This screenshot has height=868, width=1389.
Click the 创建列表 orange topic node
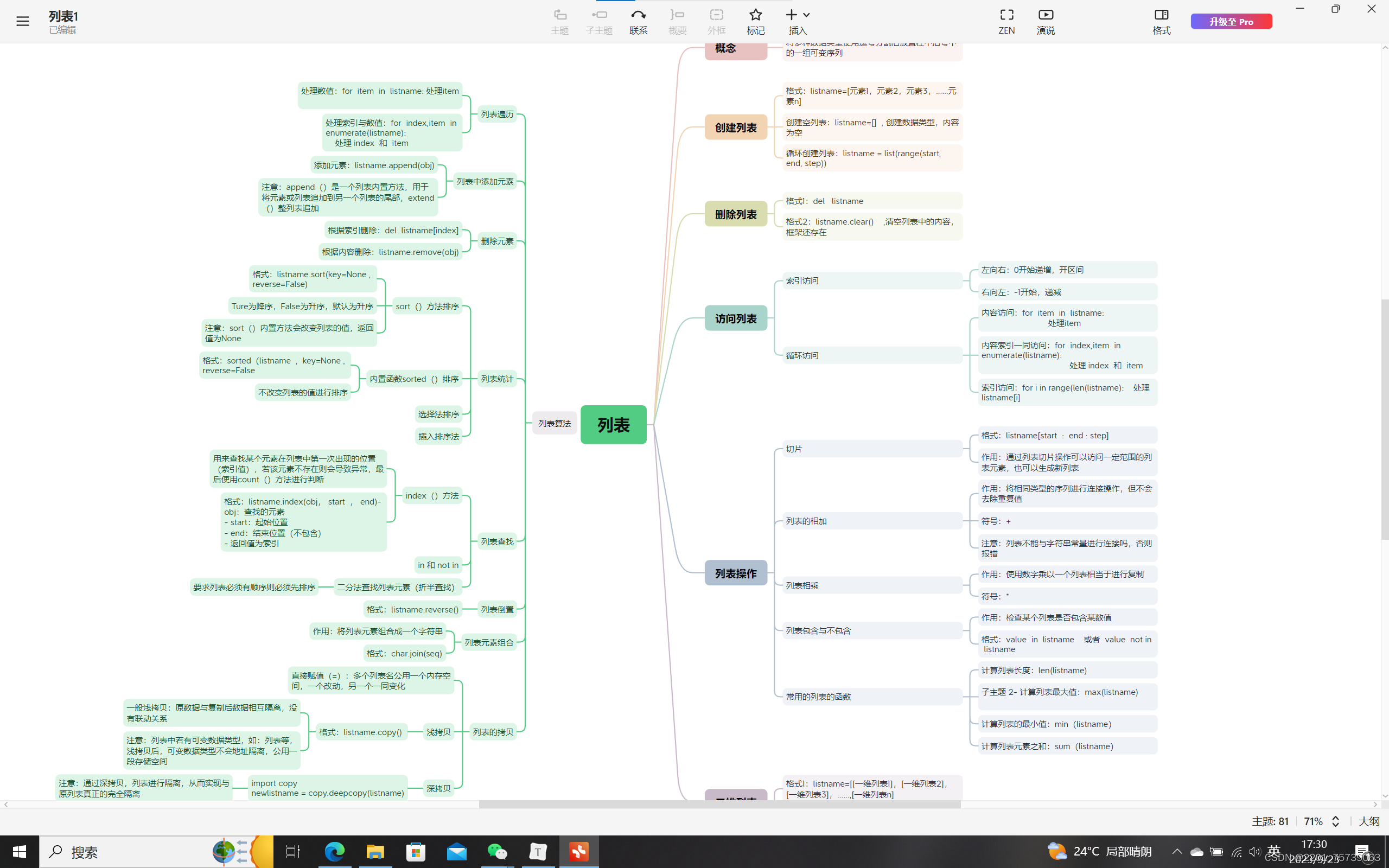735,127
